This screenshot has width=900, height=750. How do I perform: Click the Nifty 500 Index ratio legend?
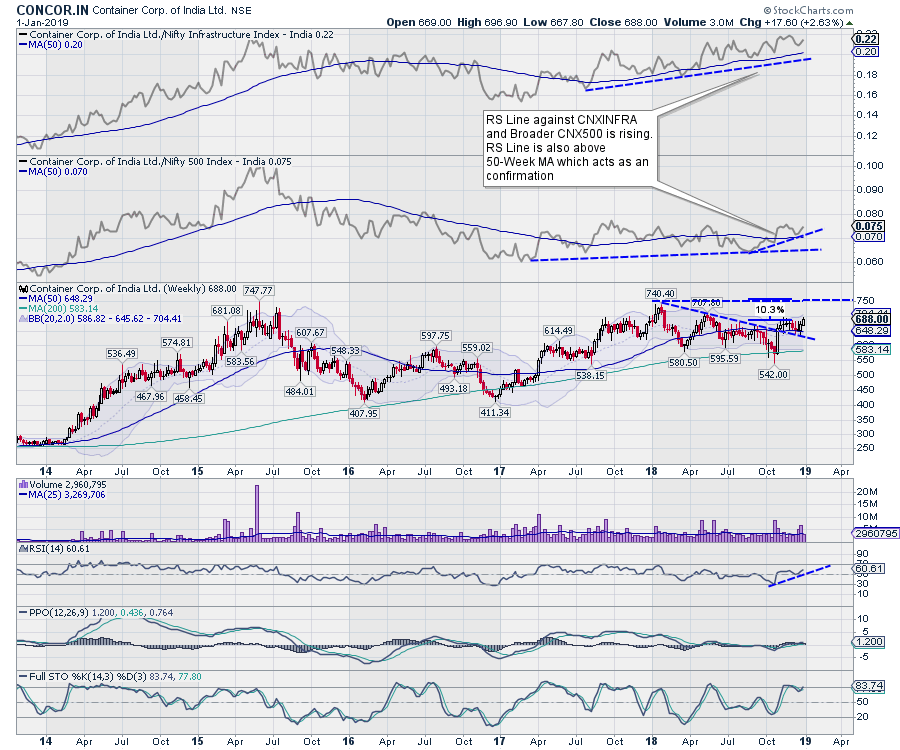pos(156,162)
